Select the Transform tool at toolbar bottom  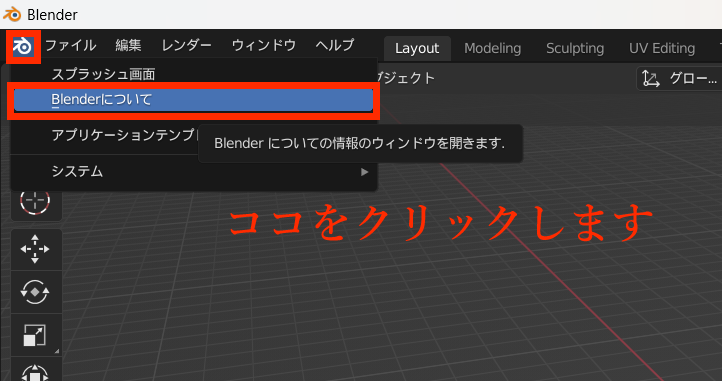[35, 371]
